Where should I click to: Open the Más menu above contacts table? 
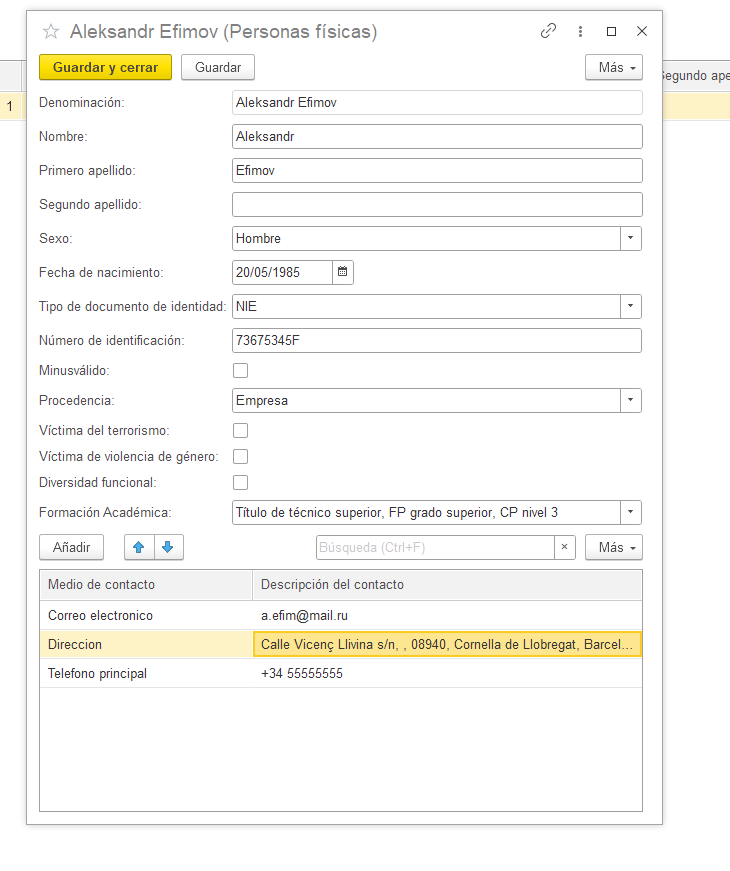[614, 547]
